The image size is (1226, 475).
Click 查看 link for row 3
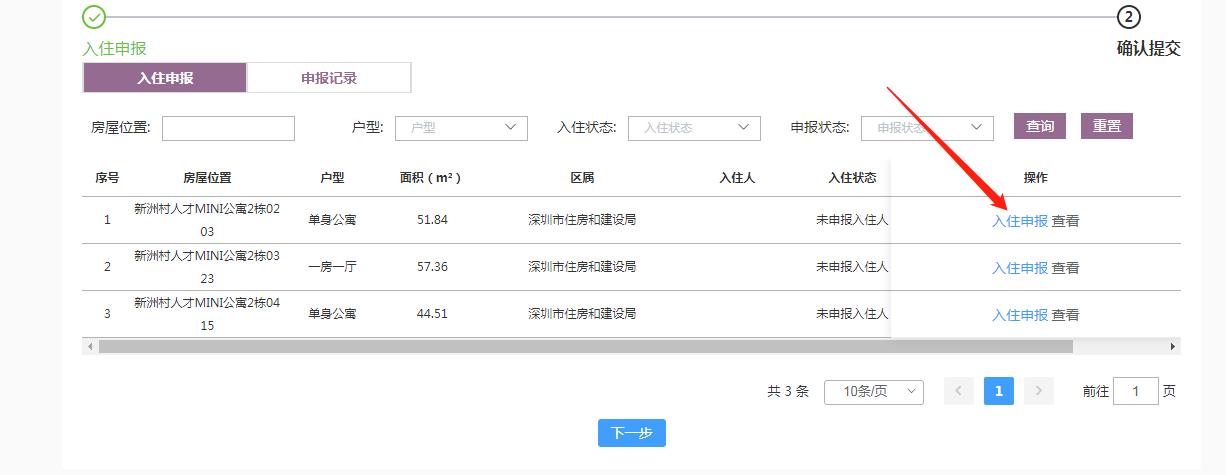[1065, 315]
